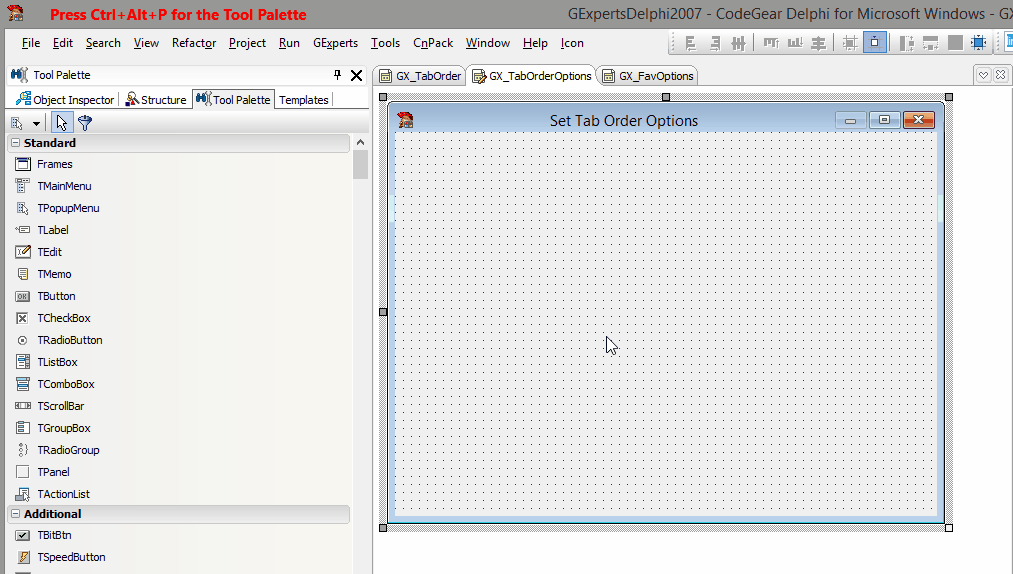Collapse the Standard category

pyautogui.click(x=16, y=143)
